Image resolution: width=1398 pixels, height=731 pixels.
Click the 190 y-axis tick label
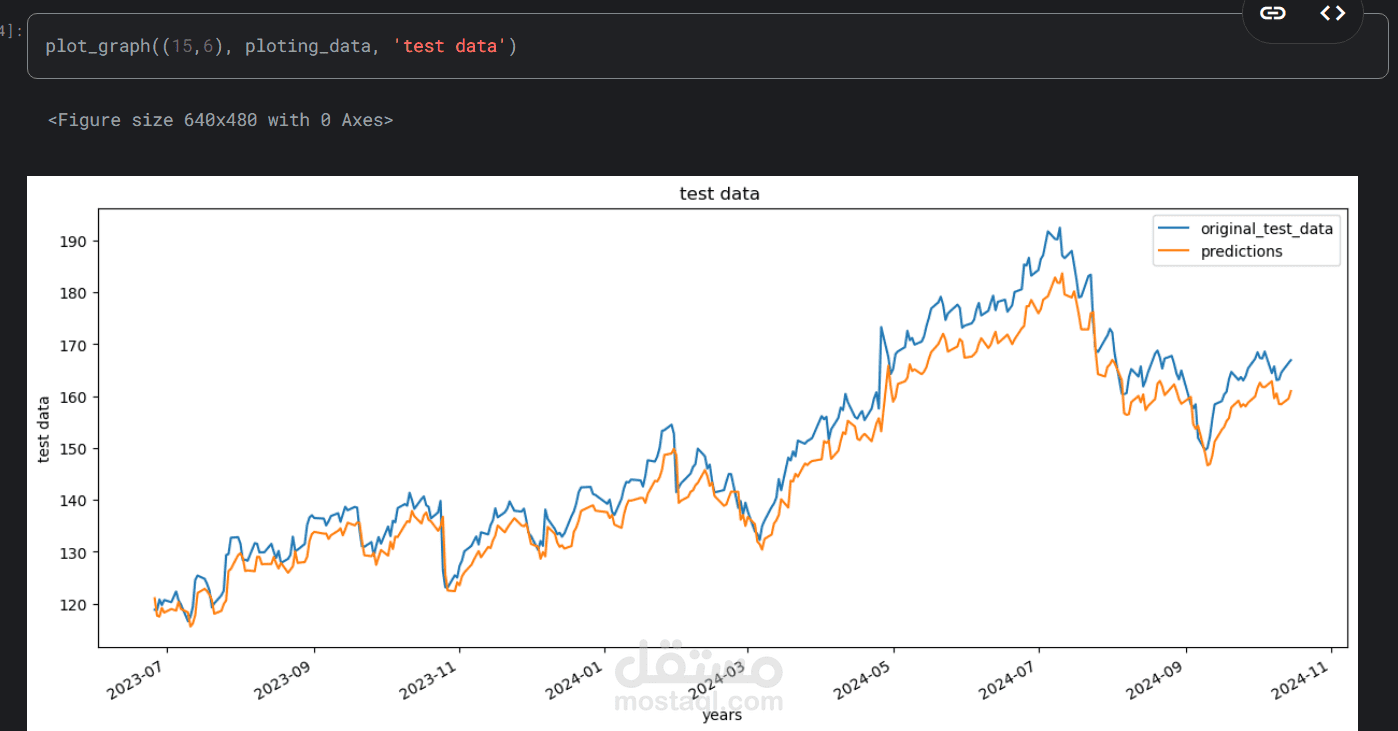[75, 241]
